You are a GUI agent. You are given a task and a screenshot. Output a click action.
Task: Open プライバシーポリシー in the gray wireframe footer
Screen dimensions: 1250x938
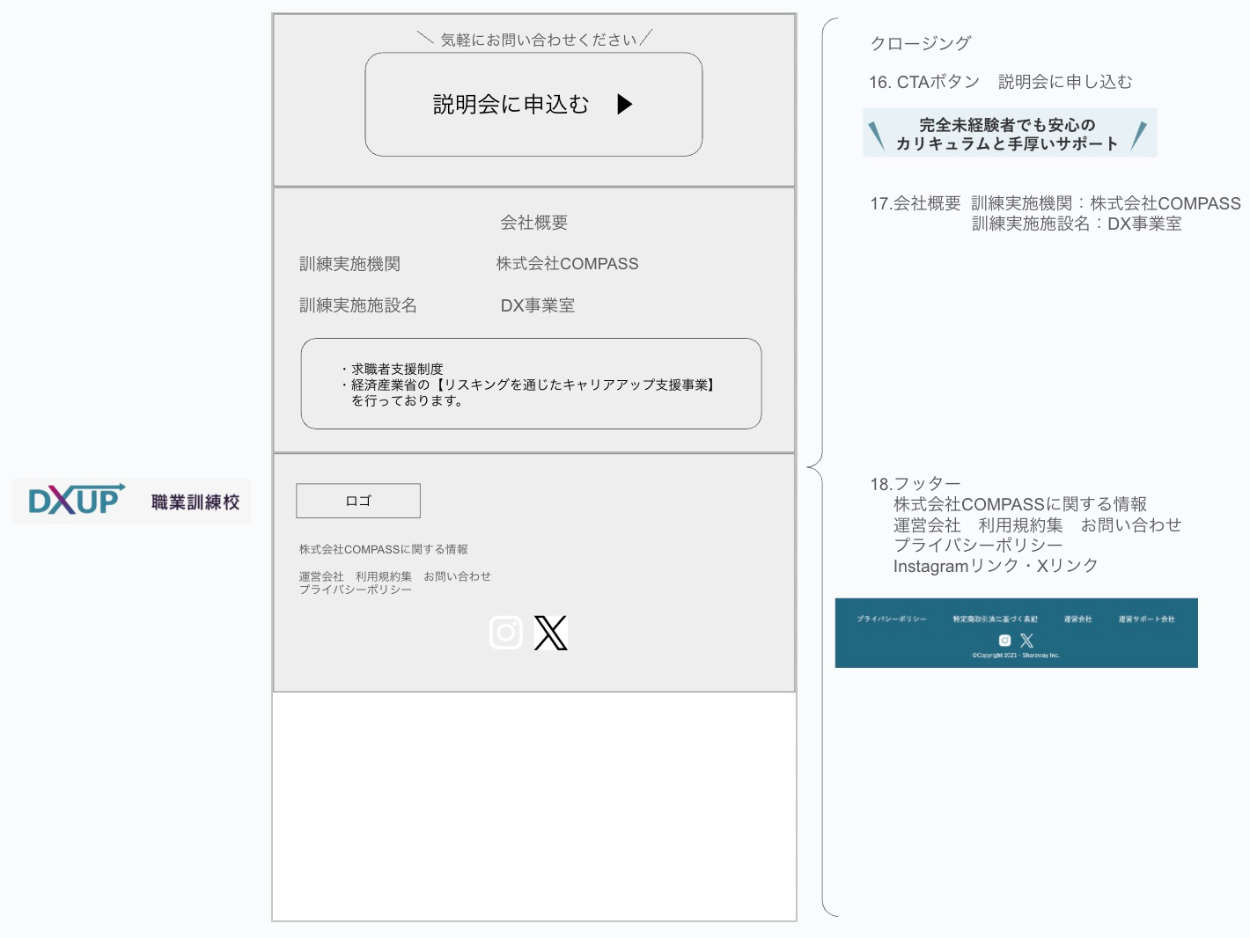[x=355, y=590]
